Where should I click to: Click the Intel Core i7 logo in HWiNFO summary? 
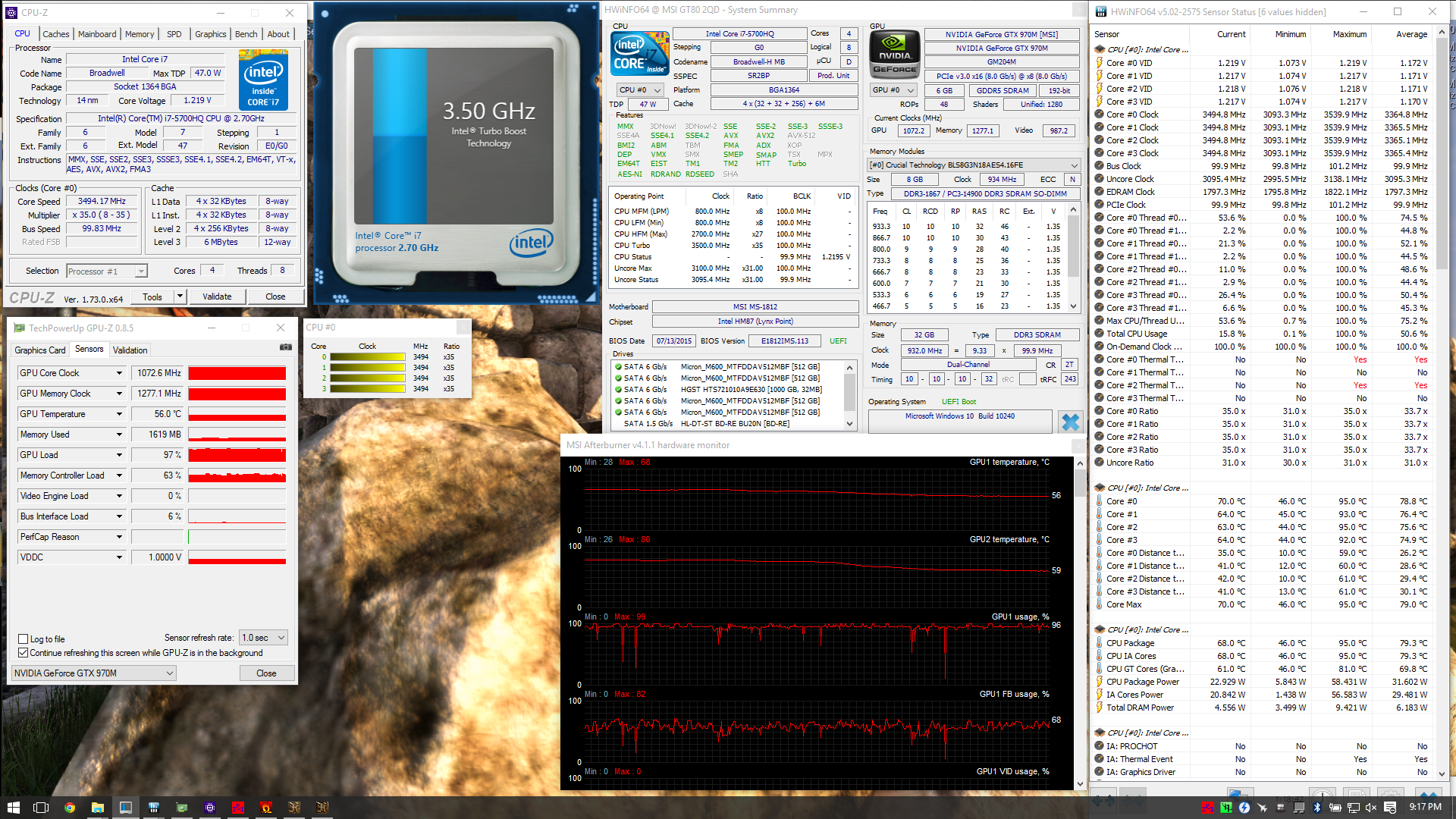[x=640, y=53]
